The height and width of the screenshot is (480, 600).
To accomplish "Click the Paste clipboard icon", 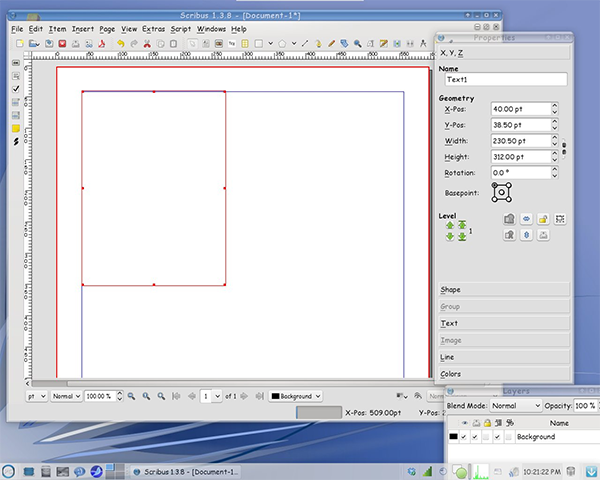I will 173,44.
